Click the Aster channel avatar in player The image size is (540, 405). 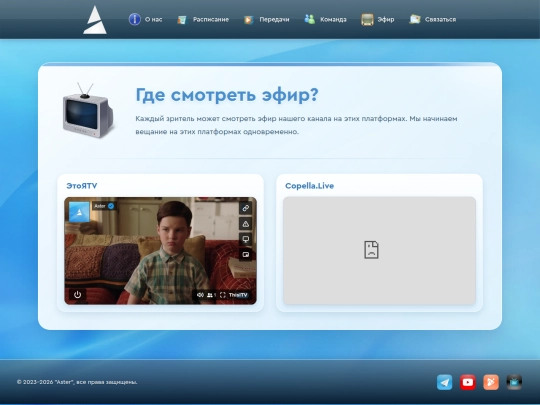79,212
